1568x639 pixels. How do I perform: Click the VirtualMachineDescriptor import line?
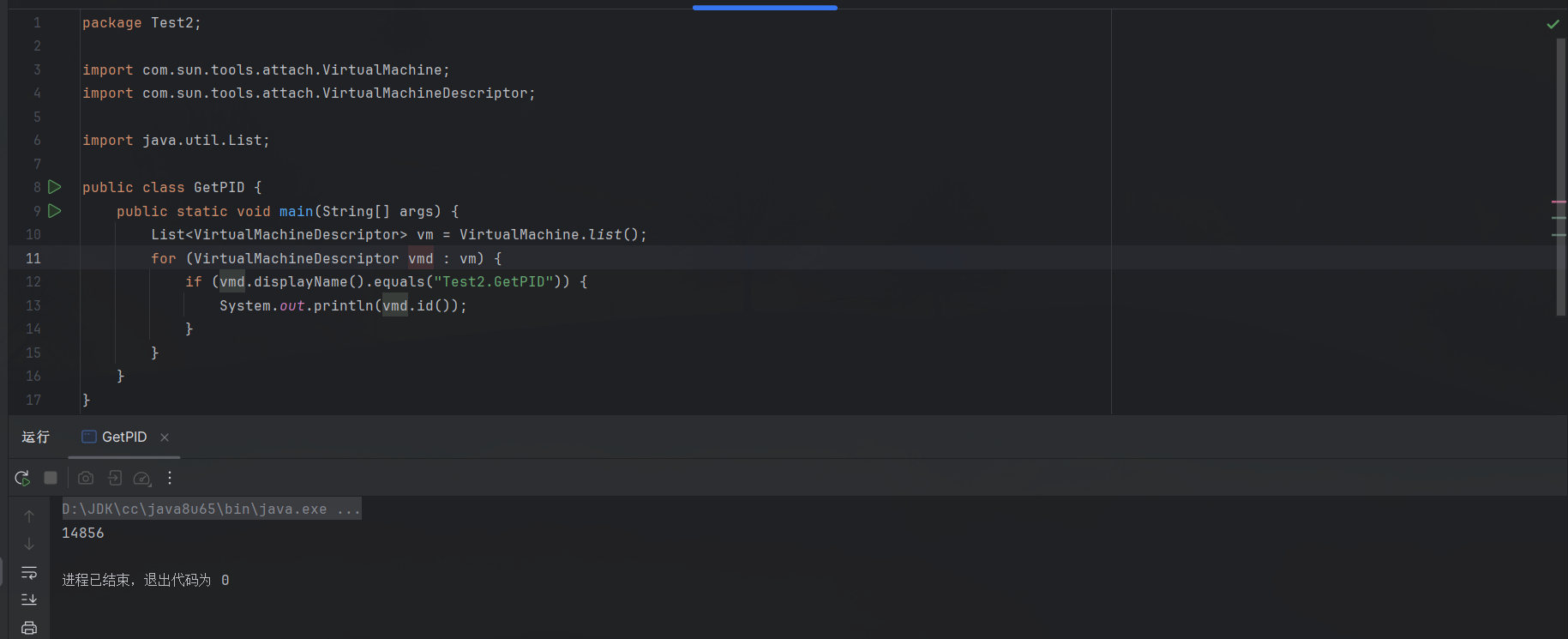pyautogui.click(x=309, y=93)
